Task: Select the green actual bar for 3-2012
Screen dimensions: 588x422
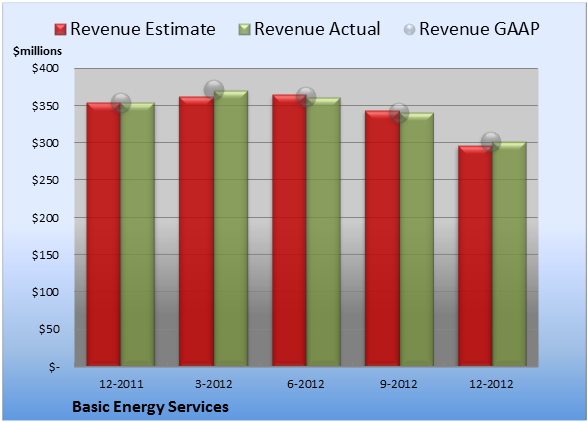Action: click(231, 228)
